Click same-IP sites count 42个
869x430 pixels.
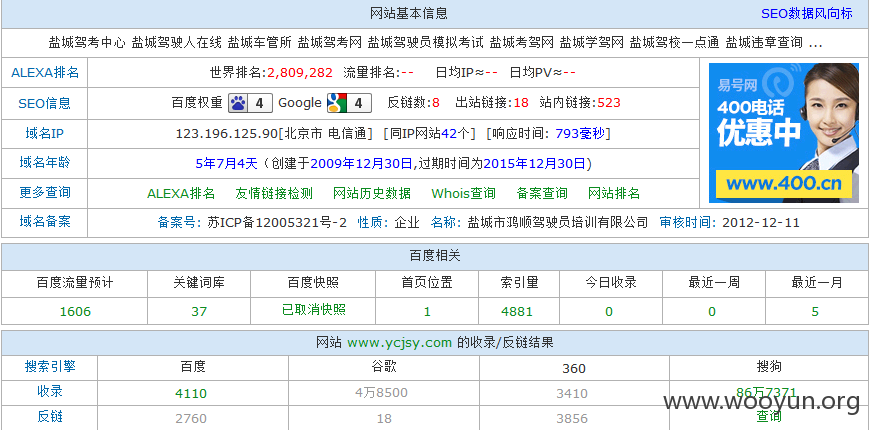456,134
